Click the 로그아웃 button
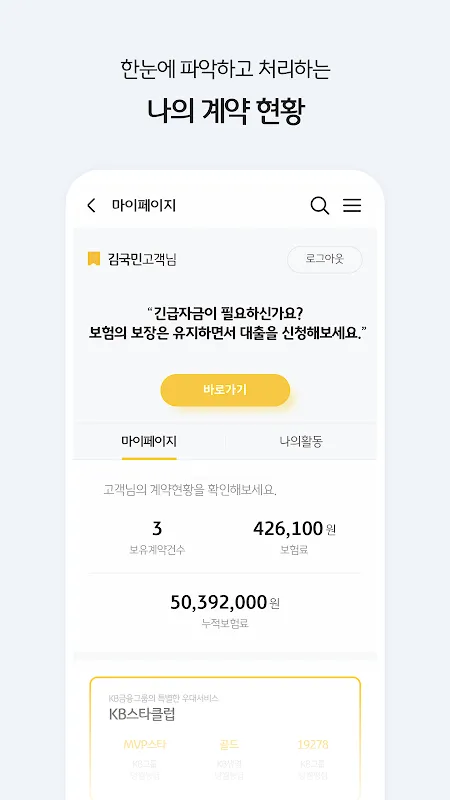 pos(325,259)
